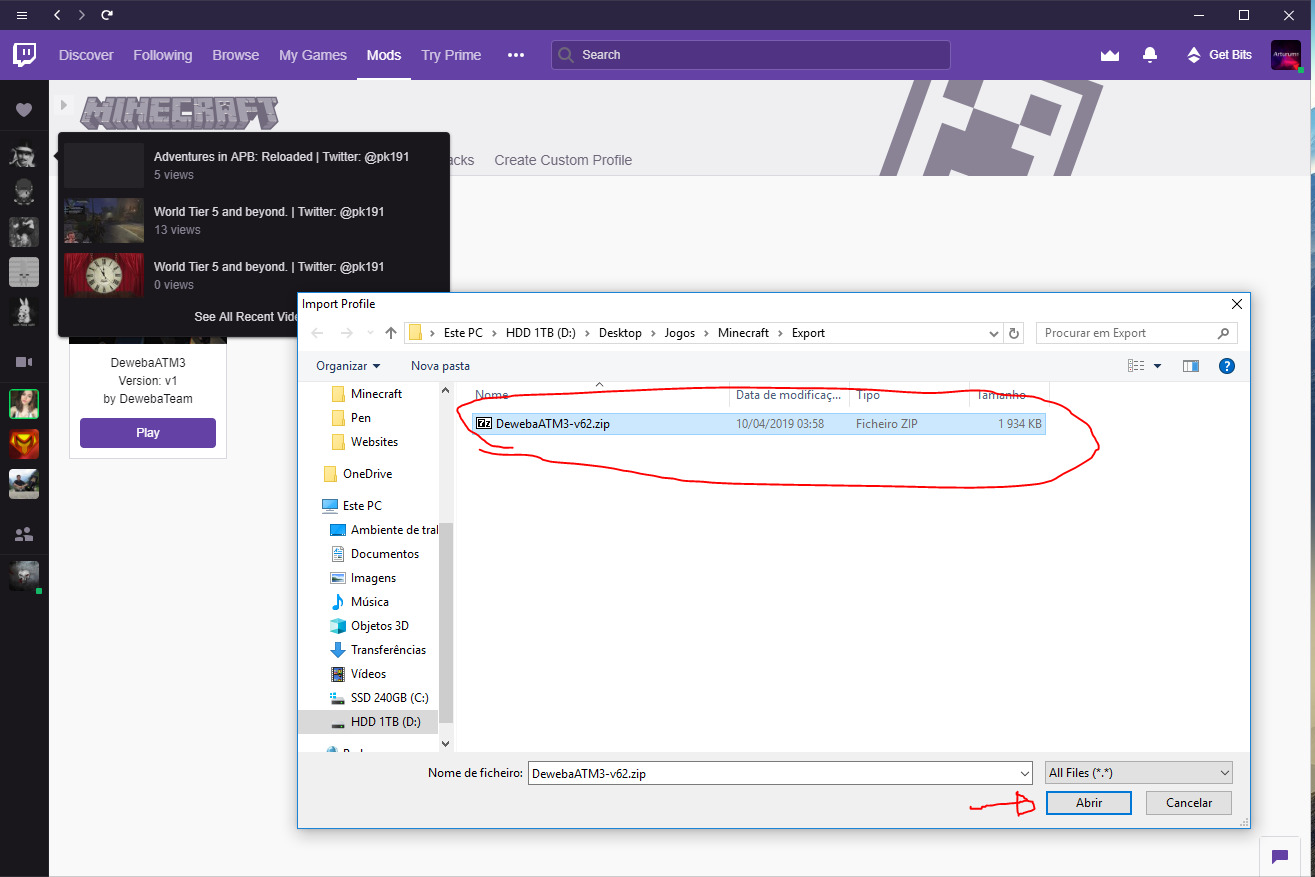Viewport: 1315px width, 877px height.
Task: Open the All Files type dropdown
Action: tap(1138, 773)
